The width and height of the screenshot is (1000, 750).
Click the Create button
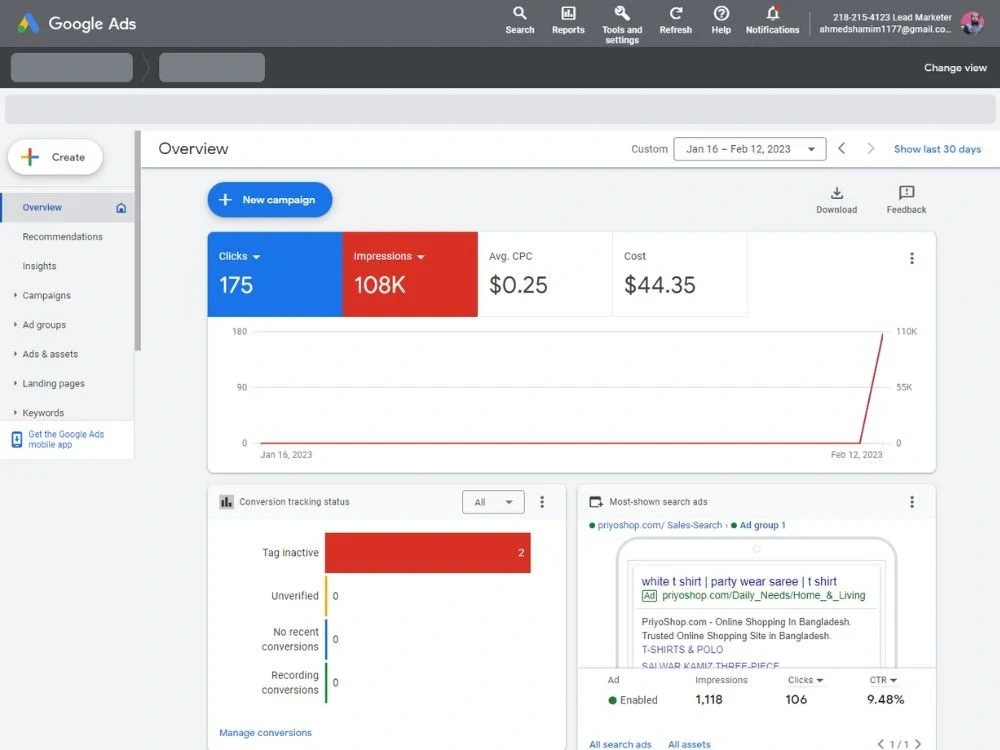point(55,157)
